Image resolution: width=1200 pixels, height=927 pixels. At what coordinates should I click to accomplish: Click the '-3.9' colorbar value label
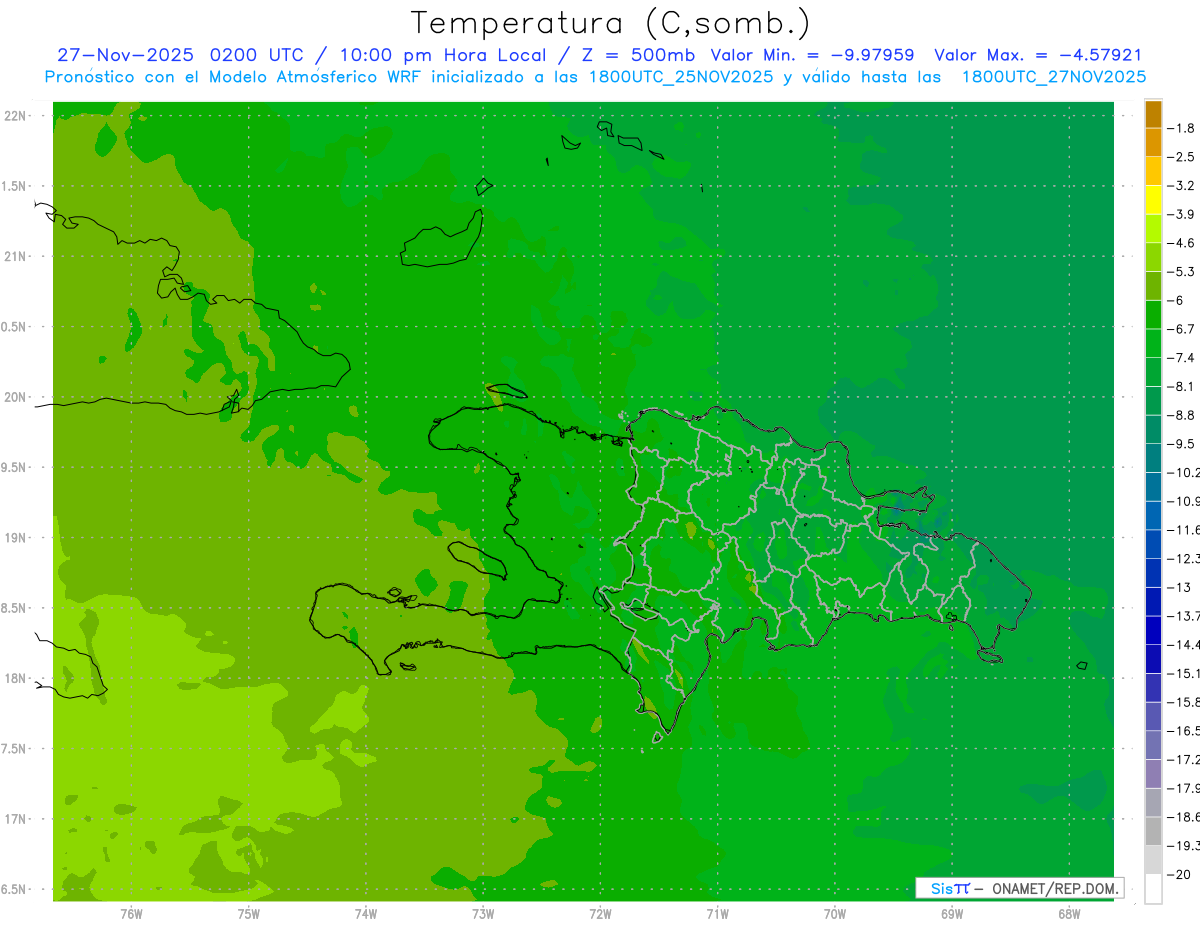click(x=1182, y=214)
